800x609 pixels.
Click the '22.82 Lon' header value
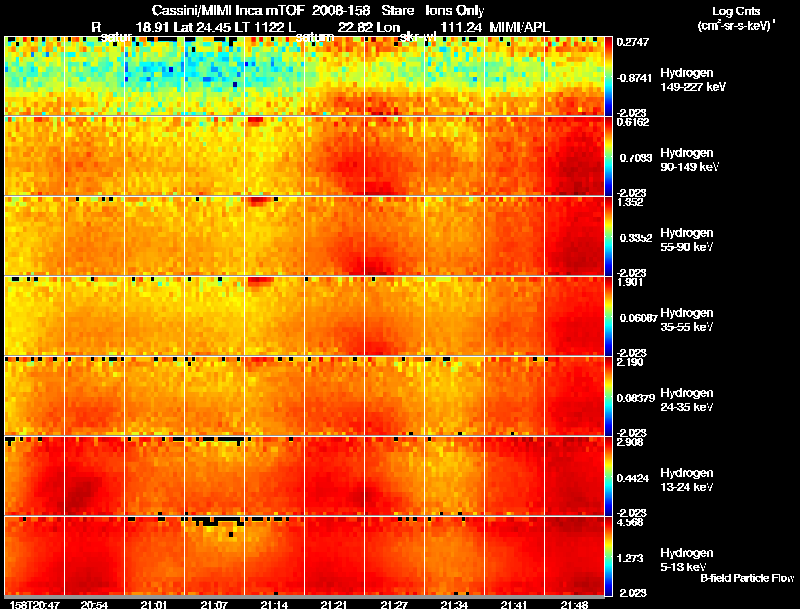368,28
